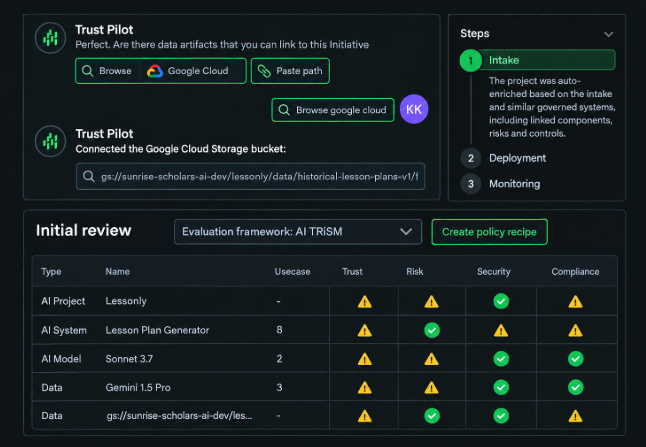Click Gemini 1.5 Pro Security check icon
This screenshot has width=646, height=447.
click(x=501, y=387)
